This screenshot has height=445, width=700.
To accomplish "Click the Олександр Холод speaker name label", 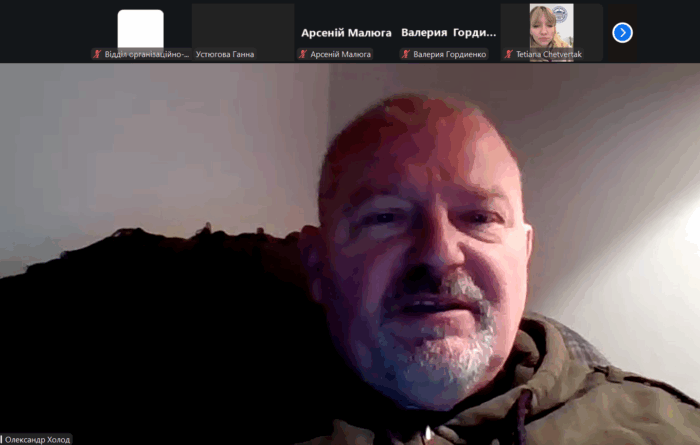I will click(38, 439).
